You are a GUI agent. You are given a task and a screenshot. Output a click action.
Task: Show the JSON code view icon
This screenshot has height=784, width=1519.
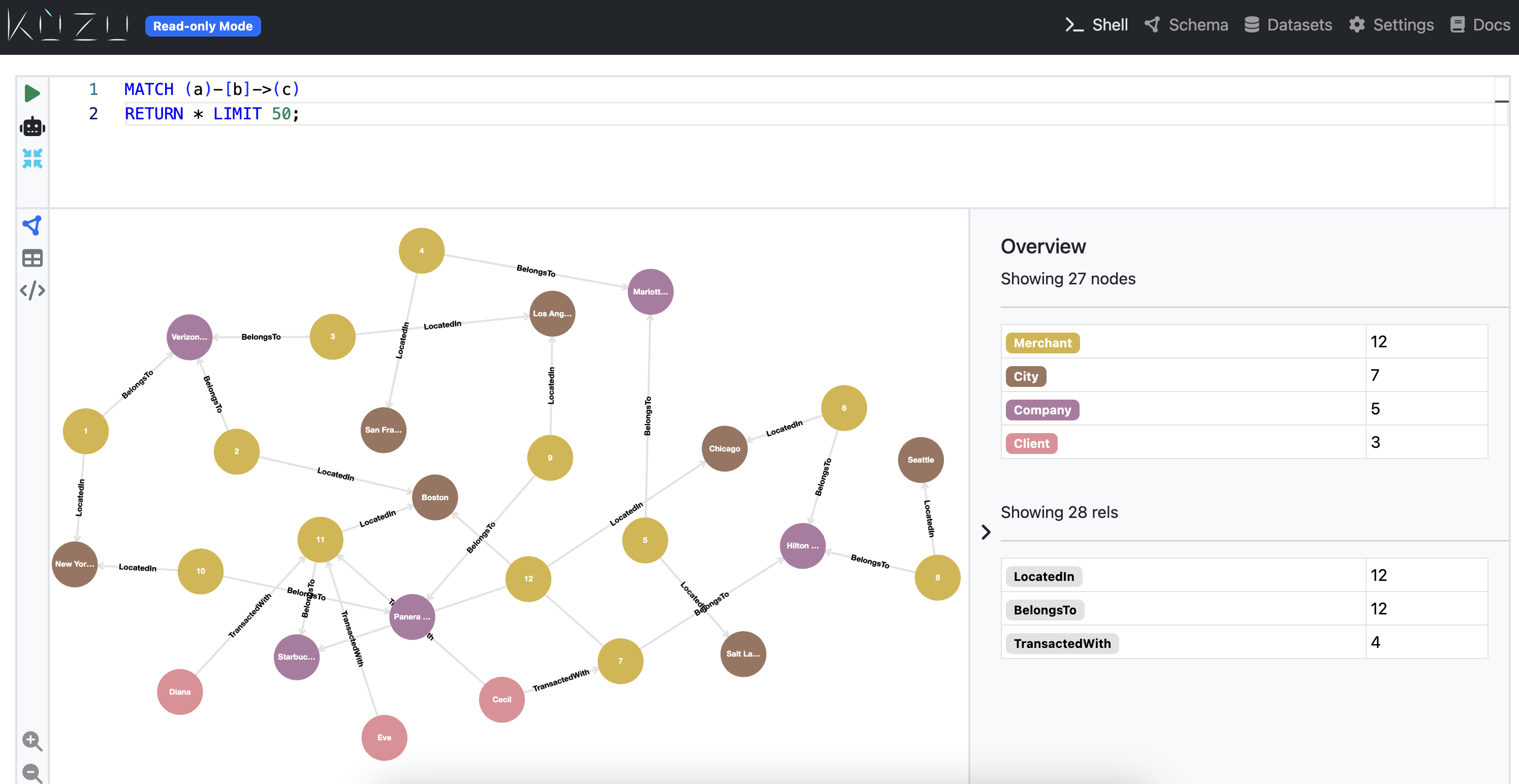[32, 290]
